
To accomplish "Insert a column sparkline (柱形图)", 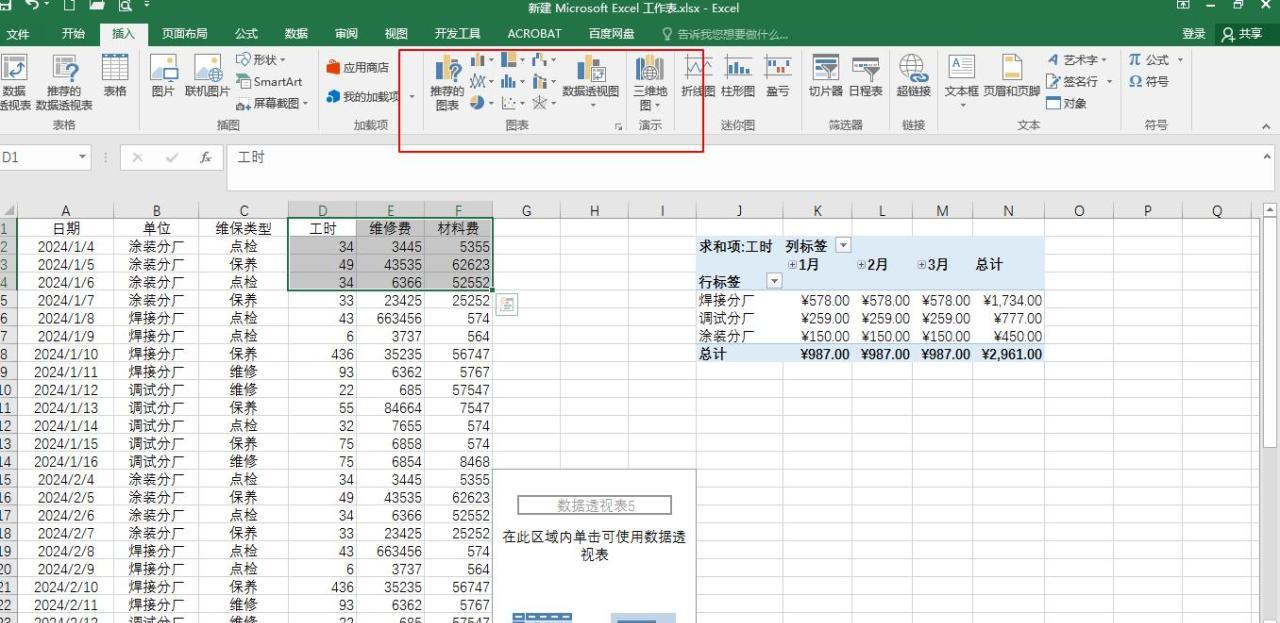I will [x=738, y=76].
